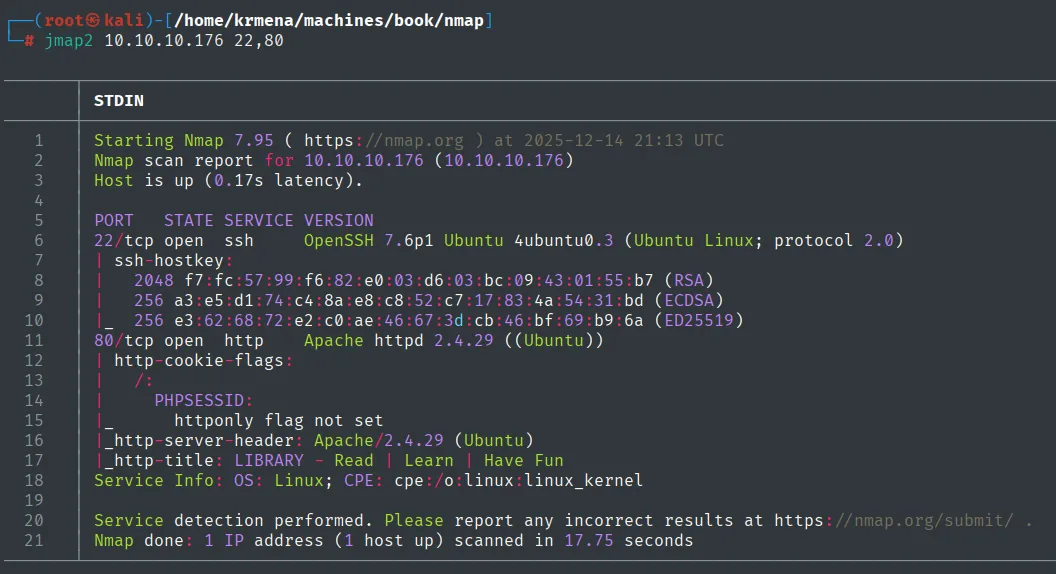Open the https://nmap.org link on line 1

[384, 140]
